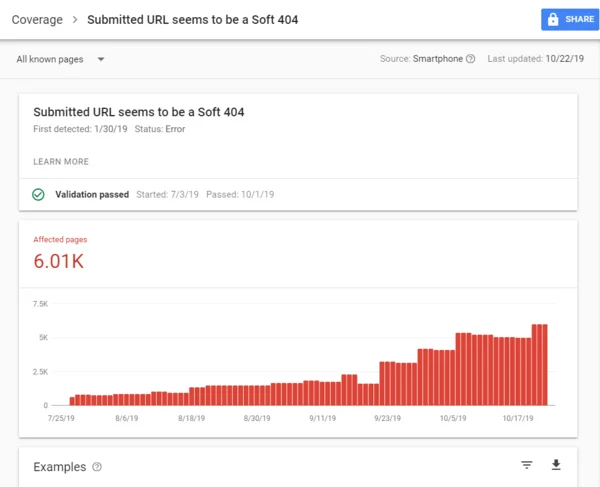The width and height of the screenshot is (600, 487).
Task: Click the lock icon on the Share button
Action: coord(553,19)
